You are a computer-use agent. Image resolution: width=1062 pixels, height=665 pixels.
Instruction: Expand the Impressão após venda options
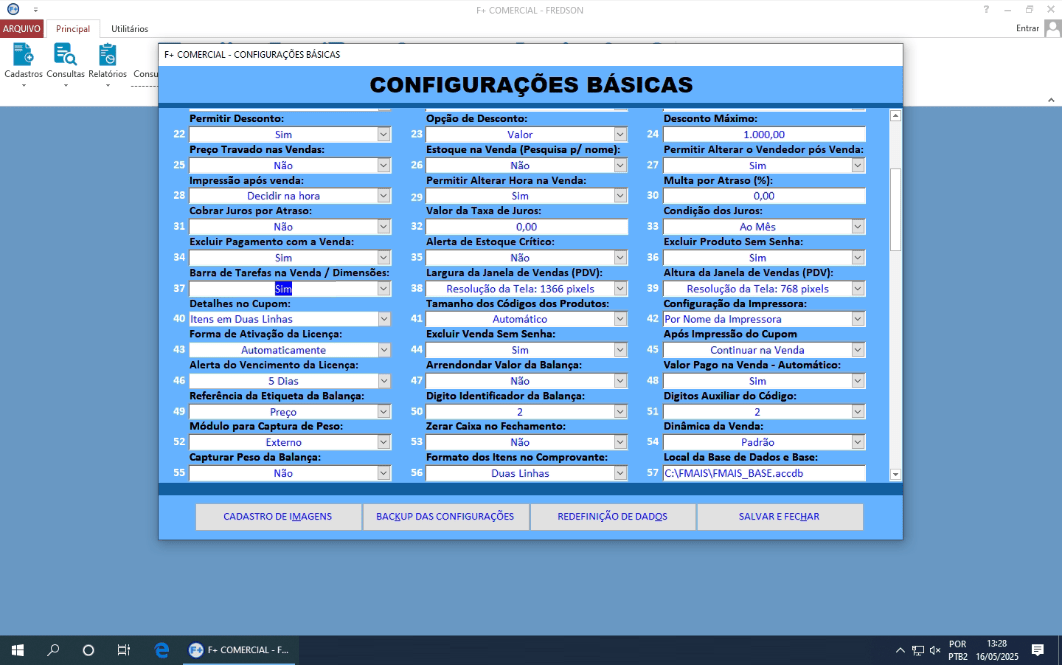coord(382,195)
